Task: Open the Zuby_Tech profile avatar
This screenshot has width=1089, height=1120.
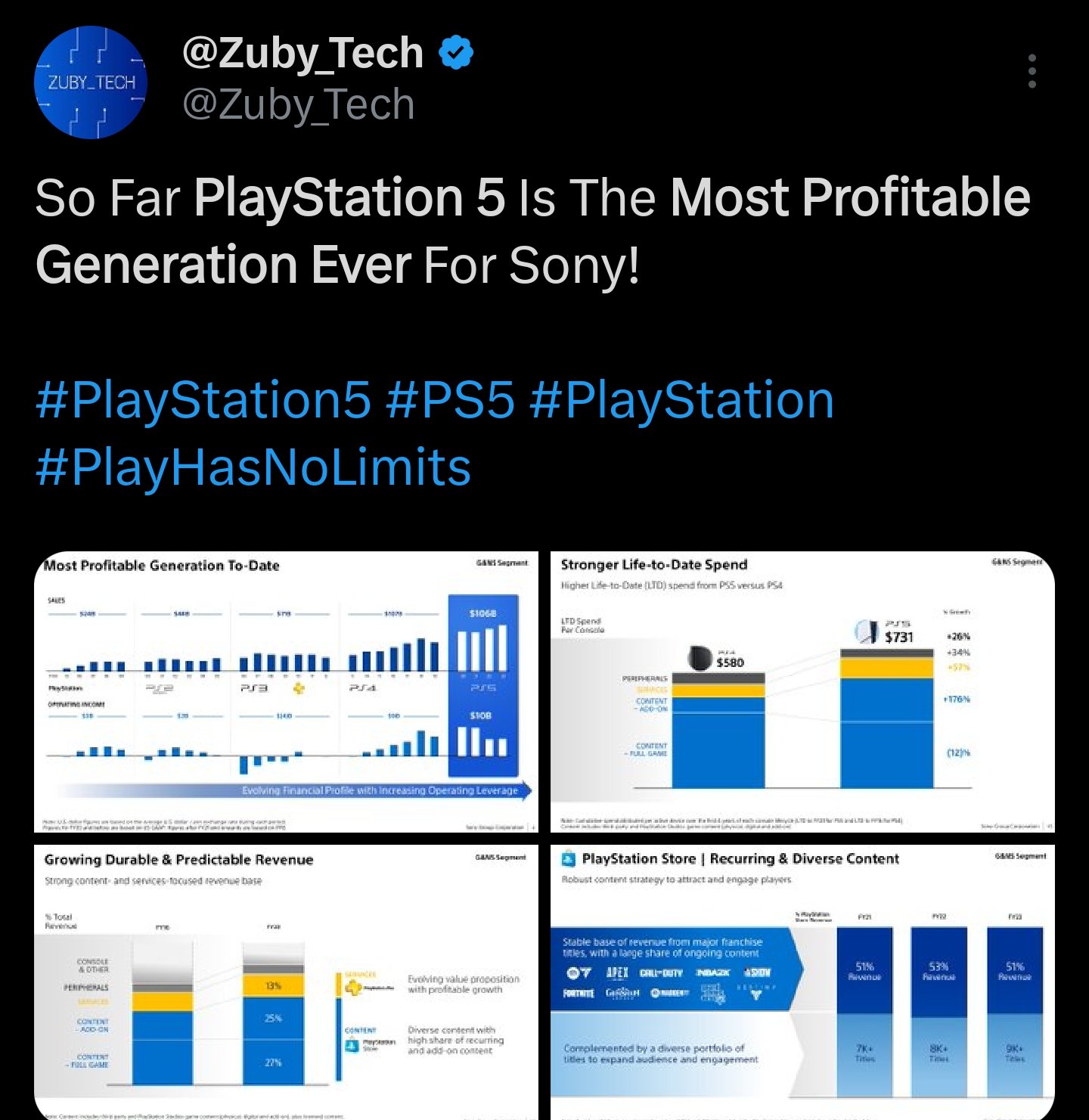Action: click(x=91, y=82)
